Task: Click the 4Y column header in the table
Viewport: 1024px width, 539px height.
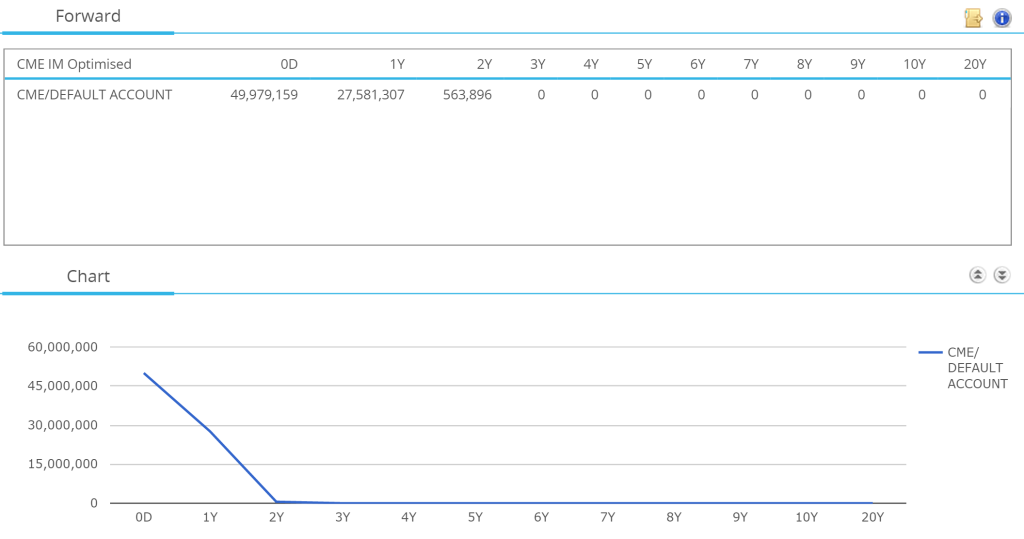Action: (x=591, y=64)
